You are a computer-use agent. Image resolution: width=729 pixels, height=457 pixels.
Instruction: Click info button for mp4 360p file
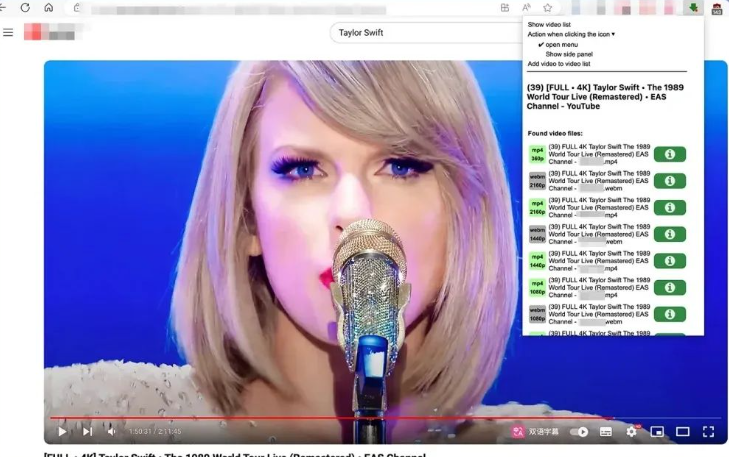(x=670, y=154)
